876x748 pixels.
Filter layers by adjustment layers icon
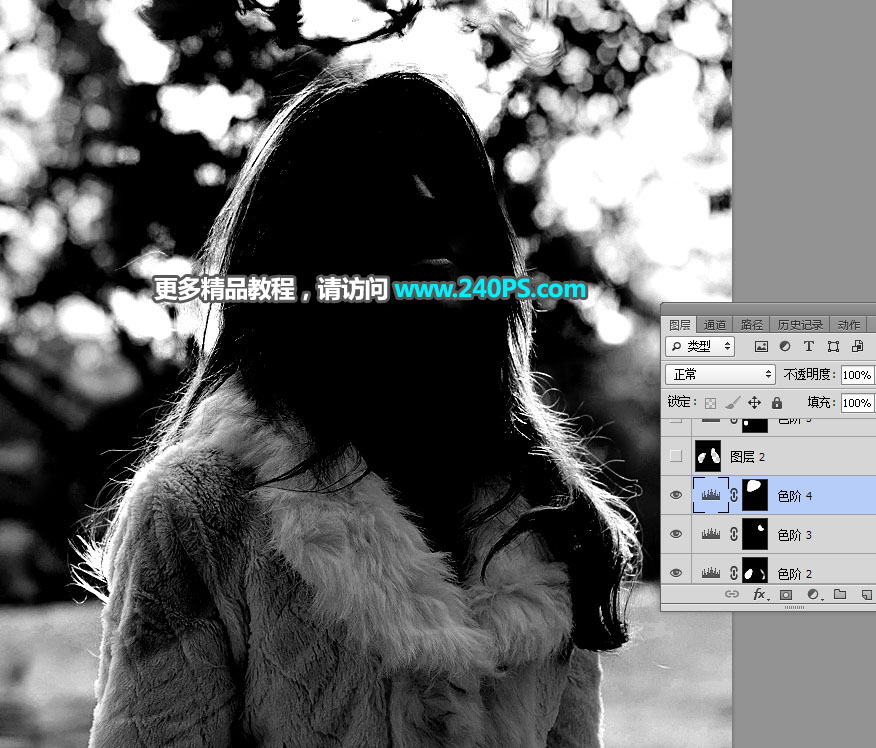point(785,346)
